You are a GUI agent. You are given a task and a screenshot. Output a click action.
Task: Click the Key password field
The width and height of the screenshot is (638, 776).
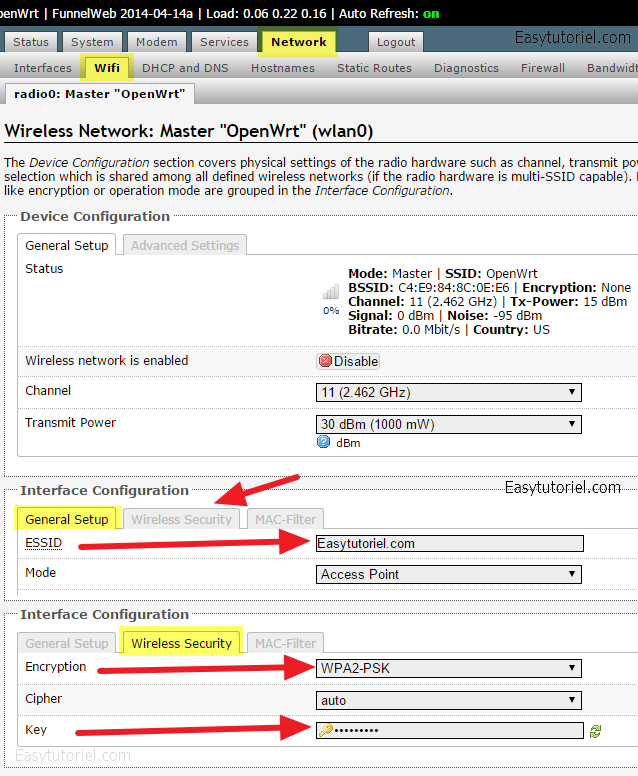click(449, 730)
